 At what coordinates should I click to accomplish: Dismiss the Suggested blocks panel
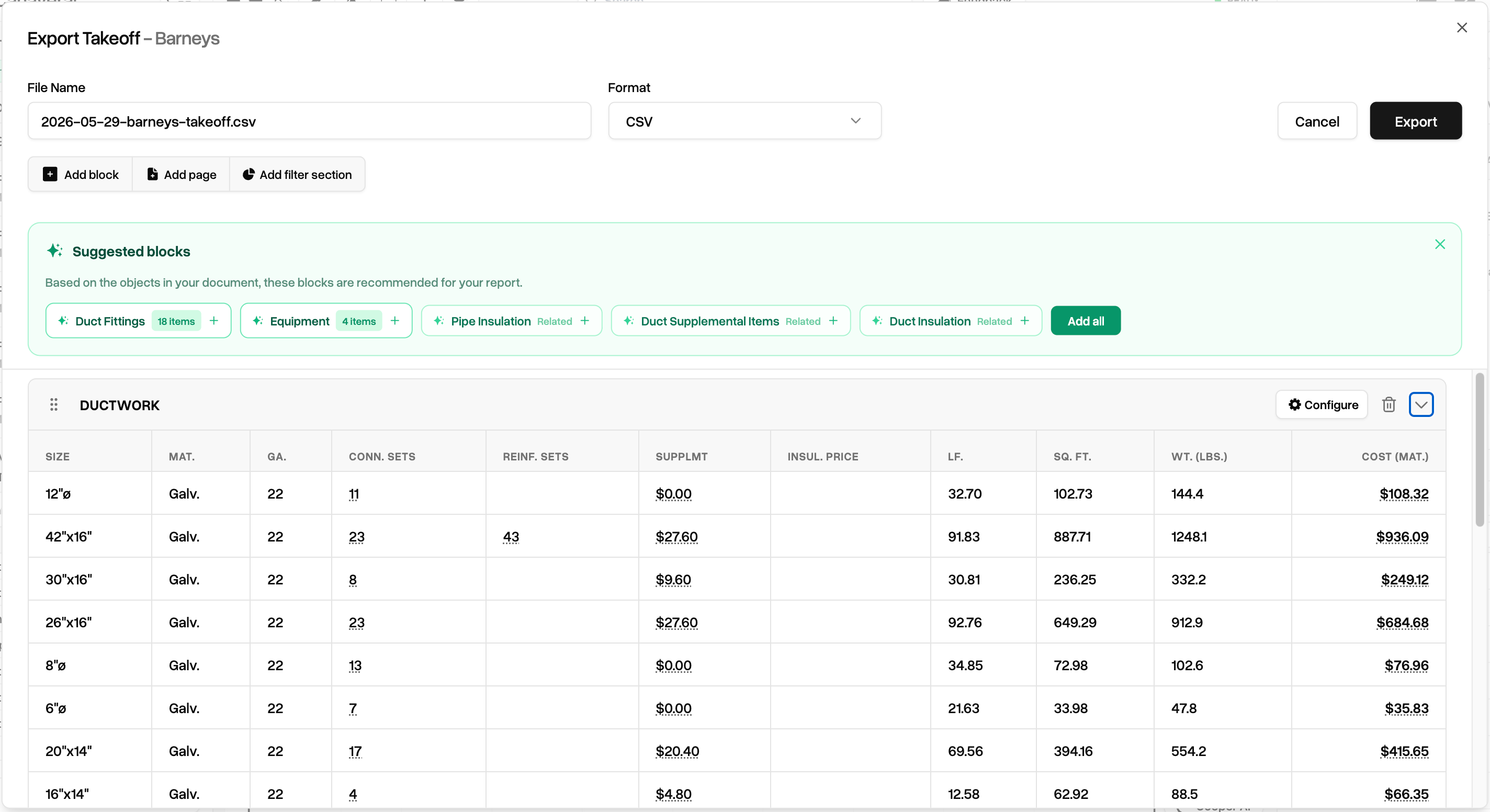[x=1440, y=244]
